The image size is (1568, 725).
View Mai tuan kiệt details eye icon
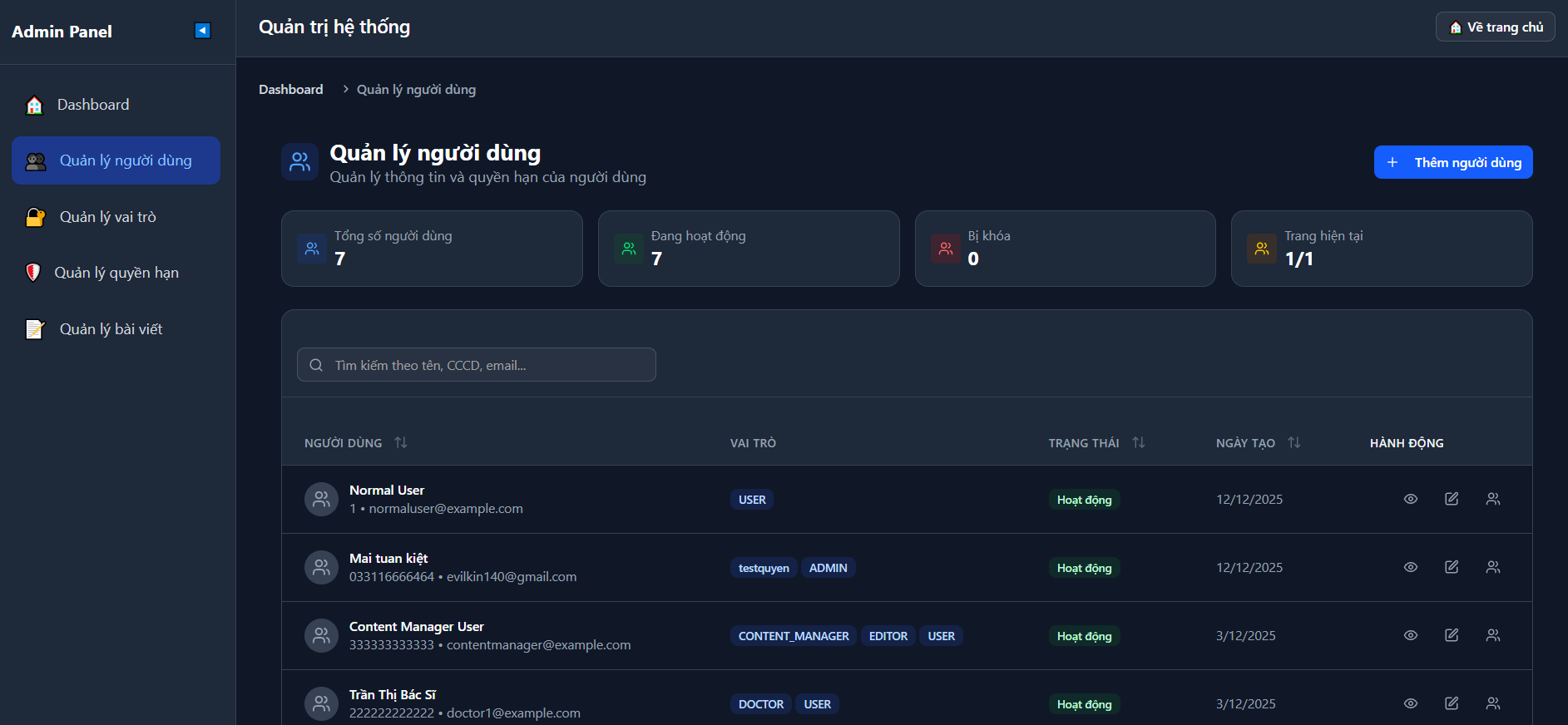coord(1411,567)
